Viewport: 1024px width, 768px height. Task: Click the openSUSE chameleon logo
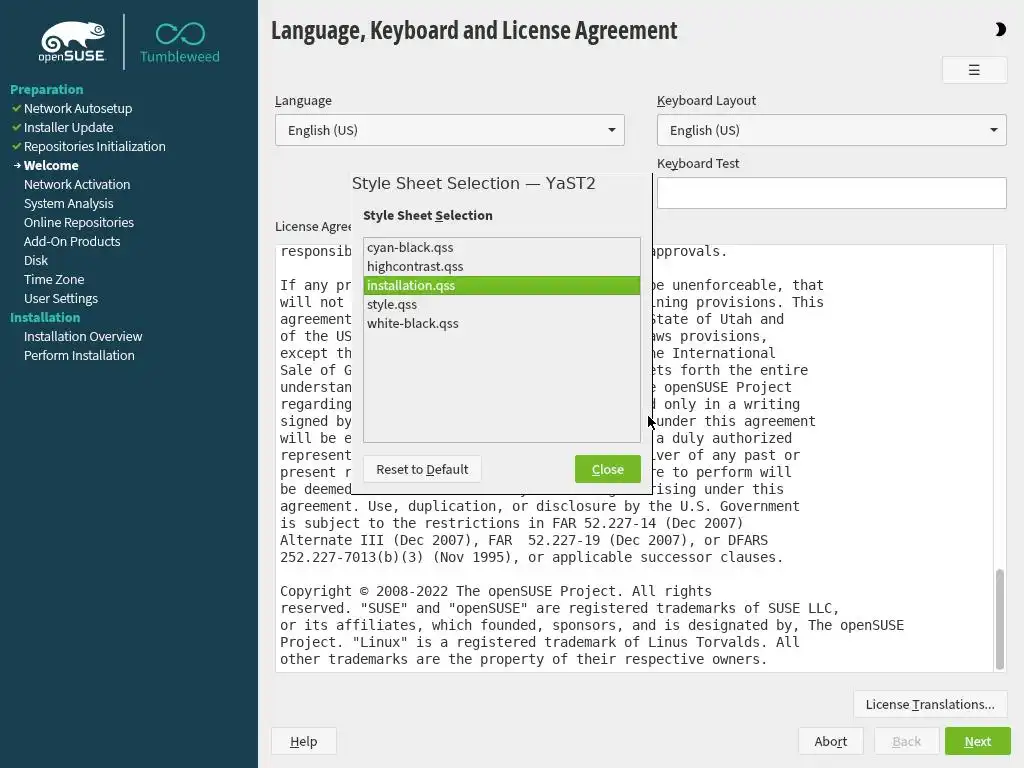(72, 42)
